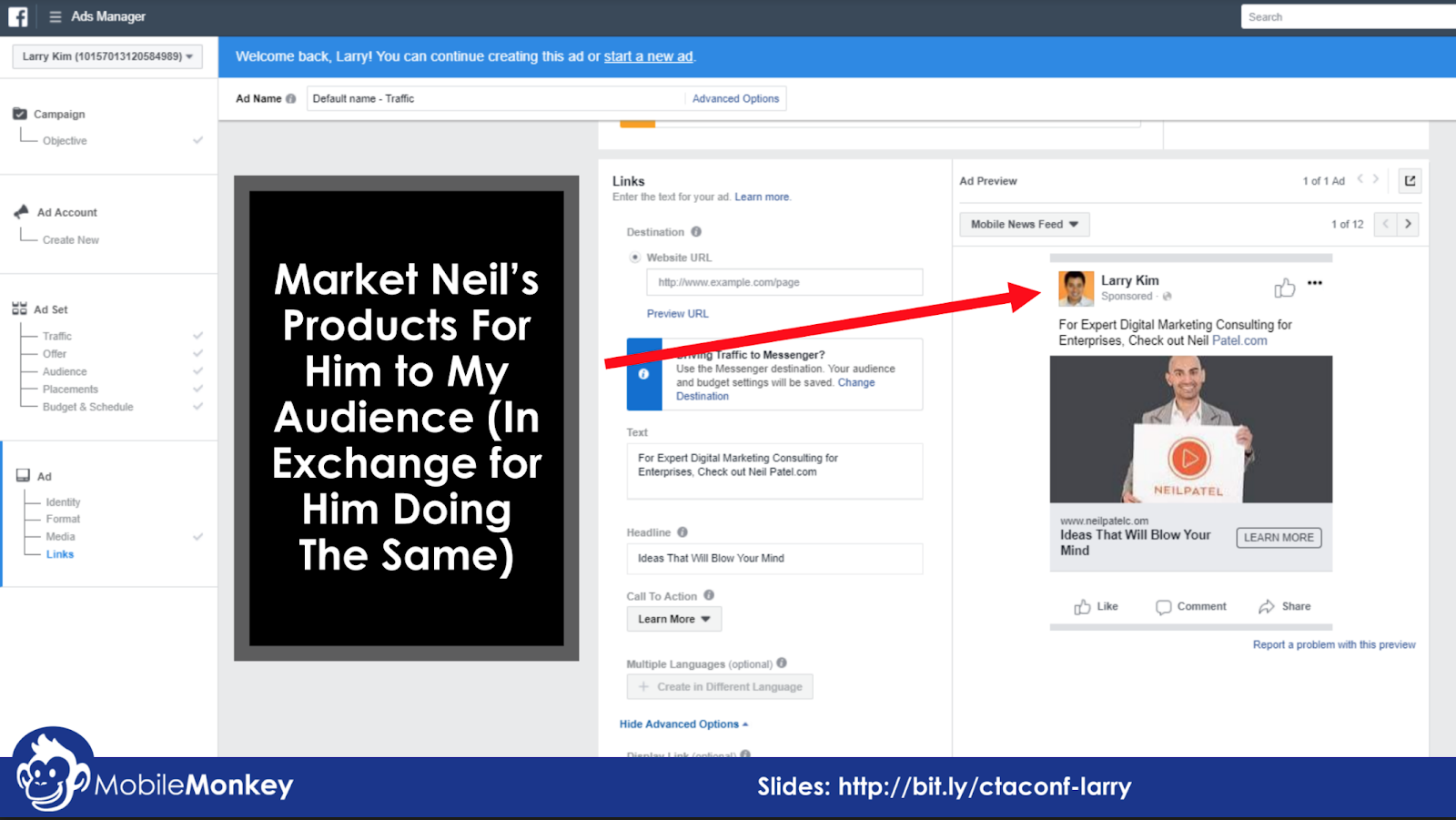Viewport: 1456px width, 820px height.
Task: Click the thumbs-up page like icon in preview header
Action: [1285, 288]
